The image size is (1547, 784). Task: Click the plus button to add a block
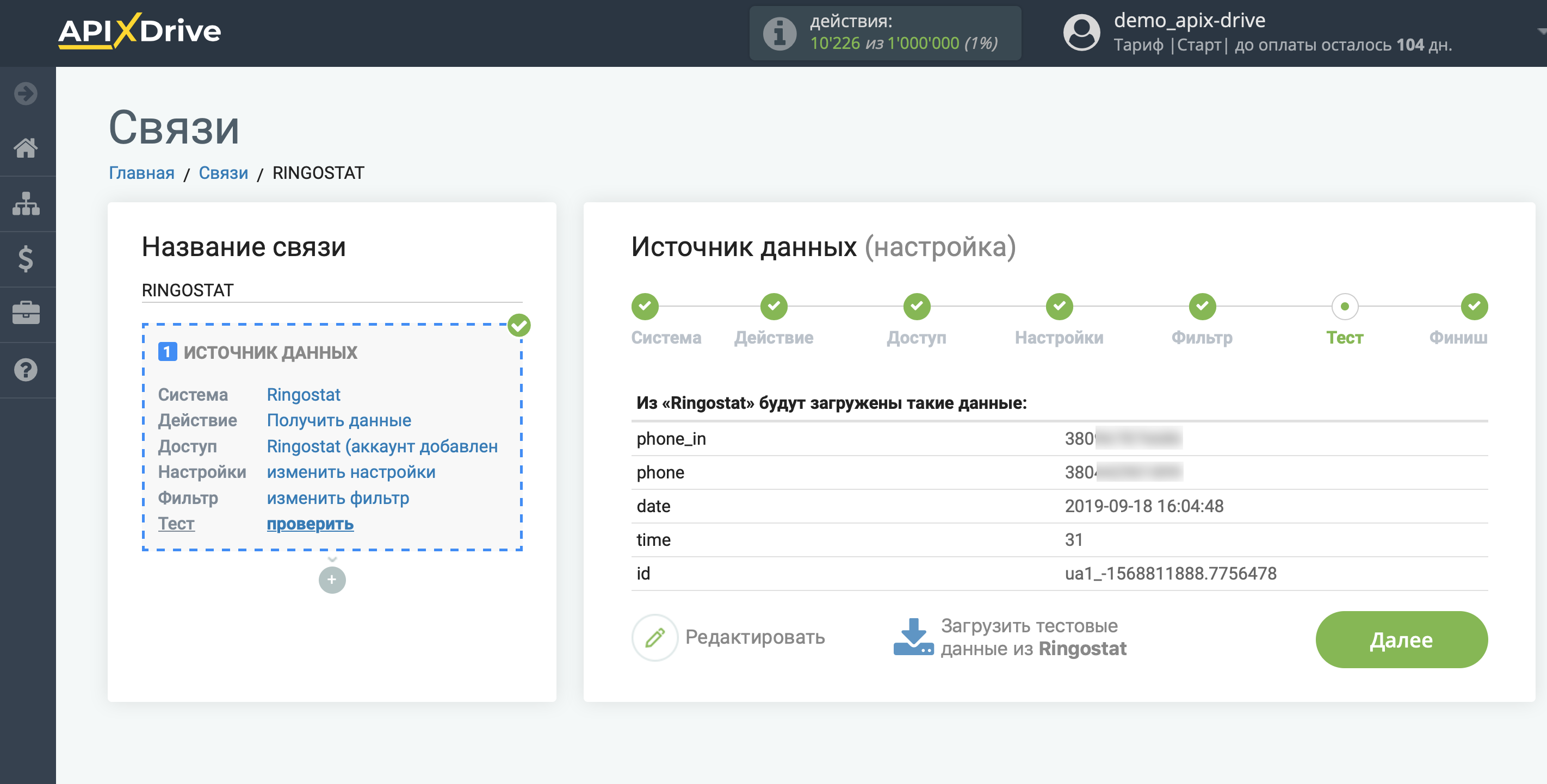point(332,580)
